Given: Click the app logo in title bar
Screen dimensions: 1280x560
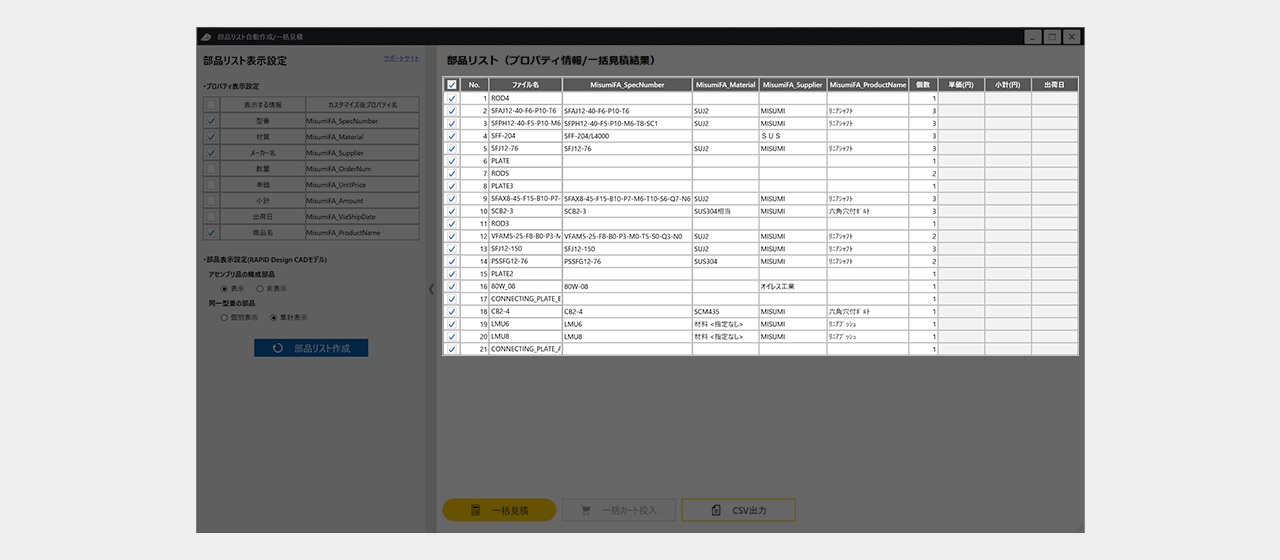Looking at the screenshot, I should coord(205,37).
